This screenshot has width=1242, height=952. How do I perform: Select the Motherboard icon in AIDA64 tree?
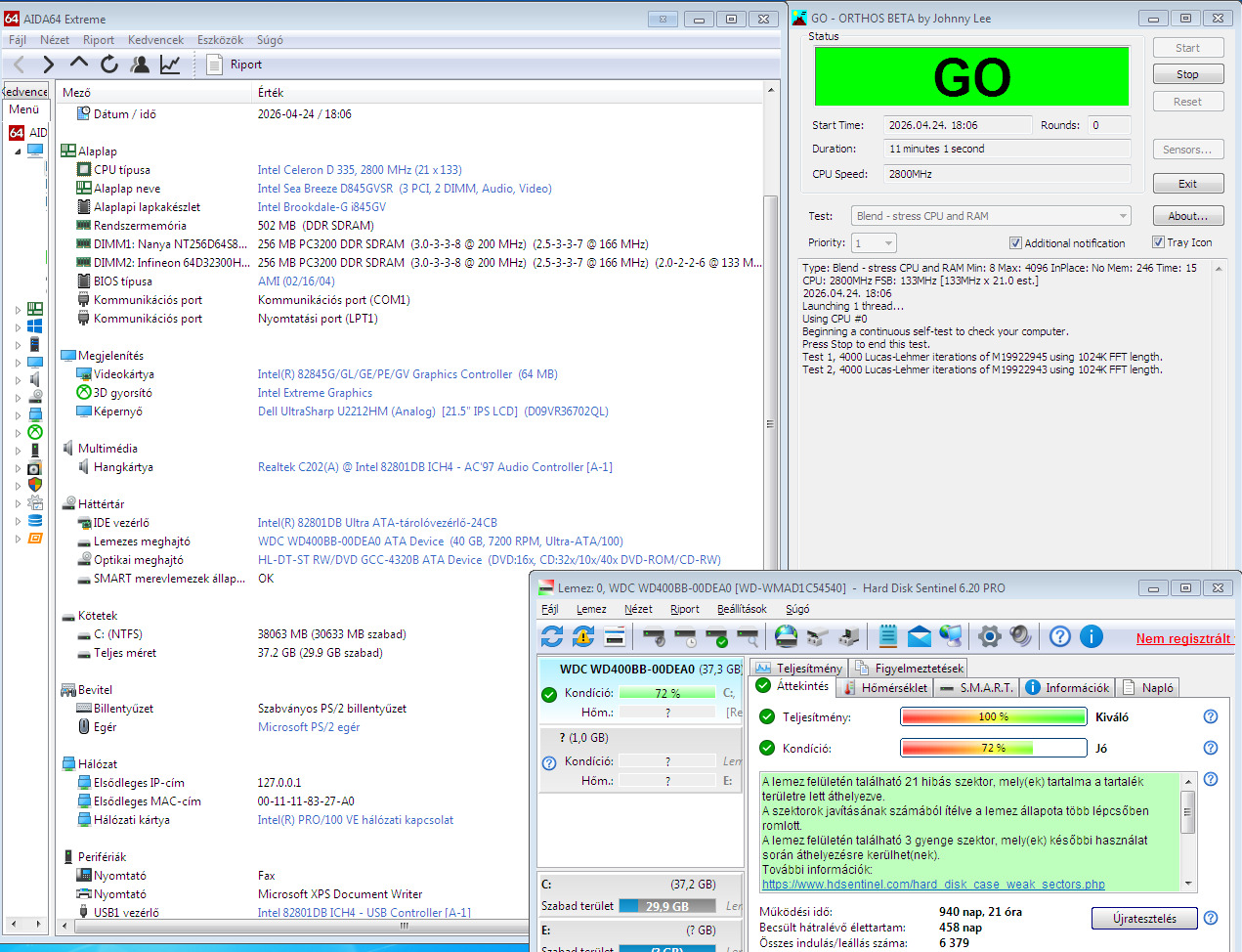click(35, 309)
